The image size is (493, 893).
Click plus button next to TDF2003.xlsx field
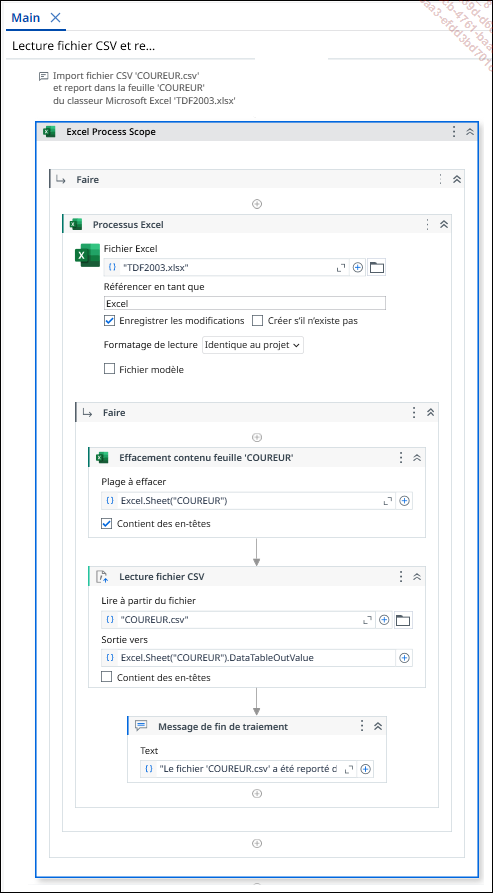pos(358,267)
